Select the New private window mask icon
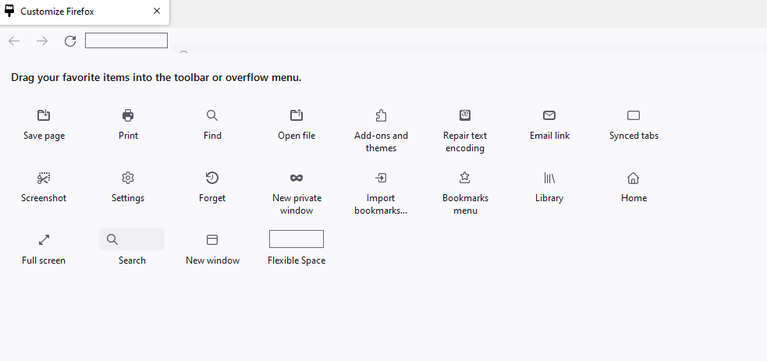The width and height of the screenshot is (767, 361). tap(296, 178)
